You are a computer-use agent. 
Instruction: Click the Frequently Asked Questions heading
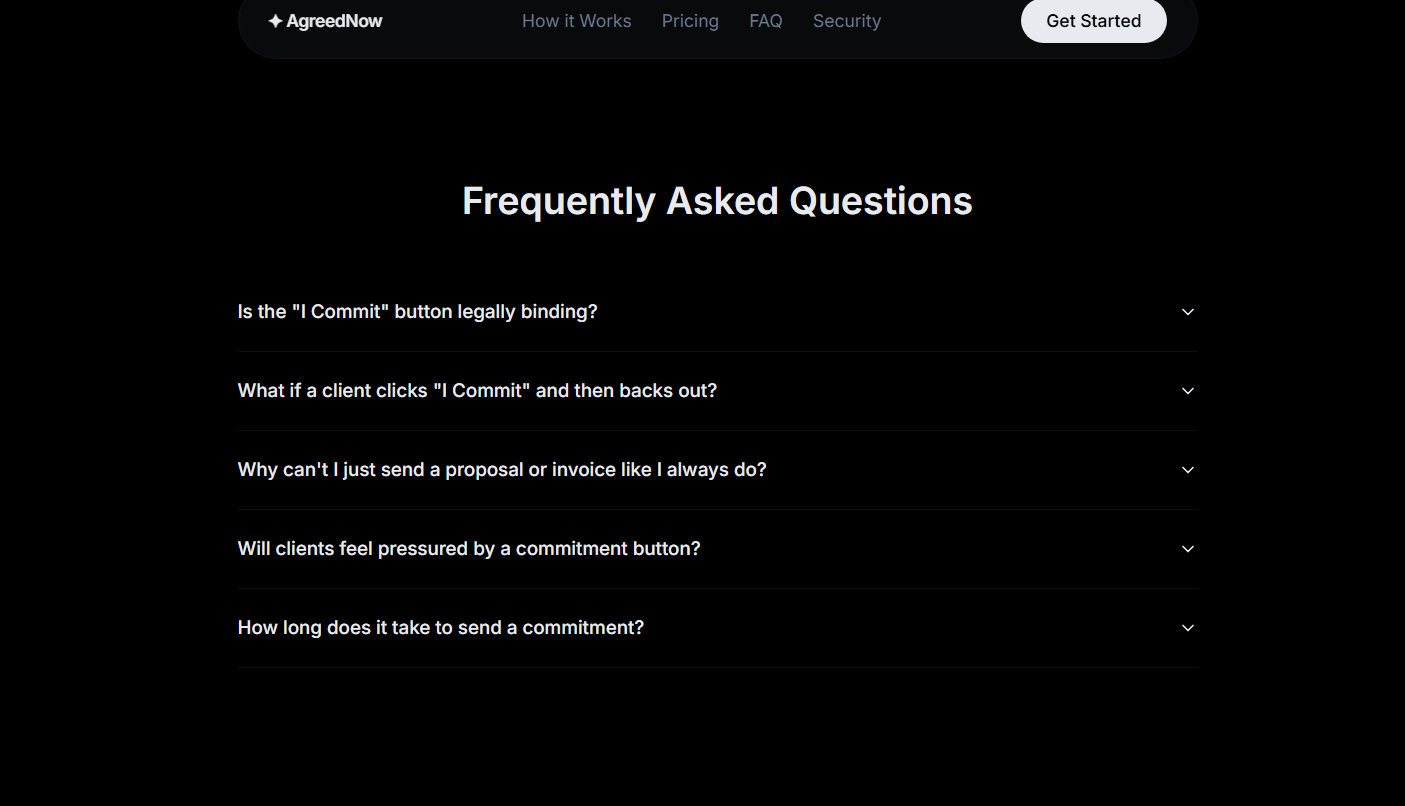[716, 200]
